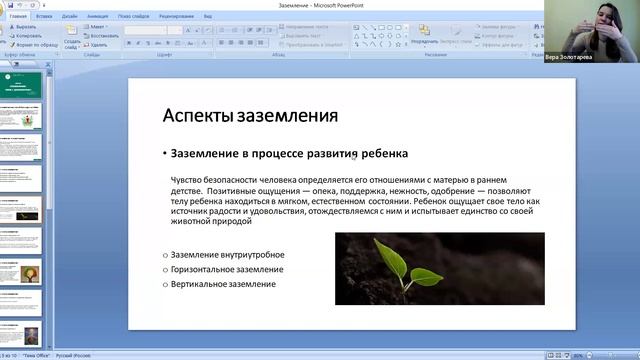
Task: Click the Save icon in the quick access toolbar
Action: (x=10, y=5)
